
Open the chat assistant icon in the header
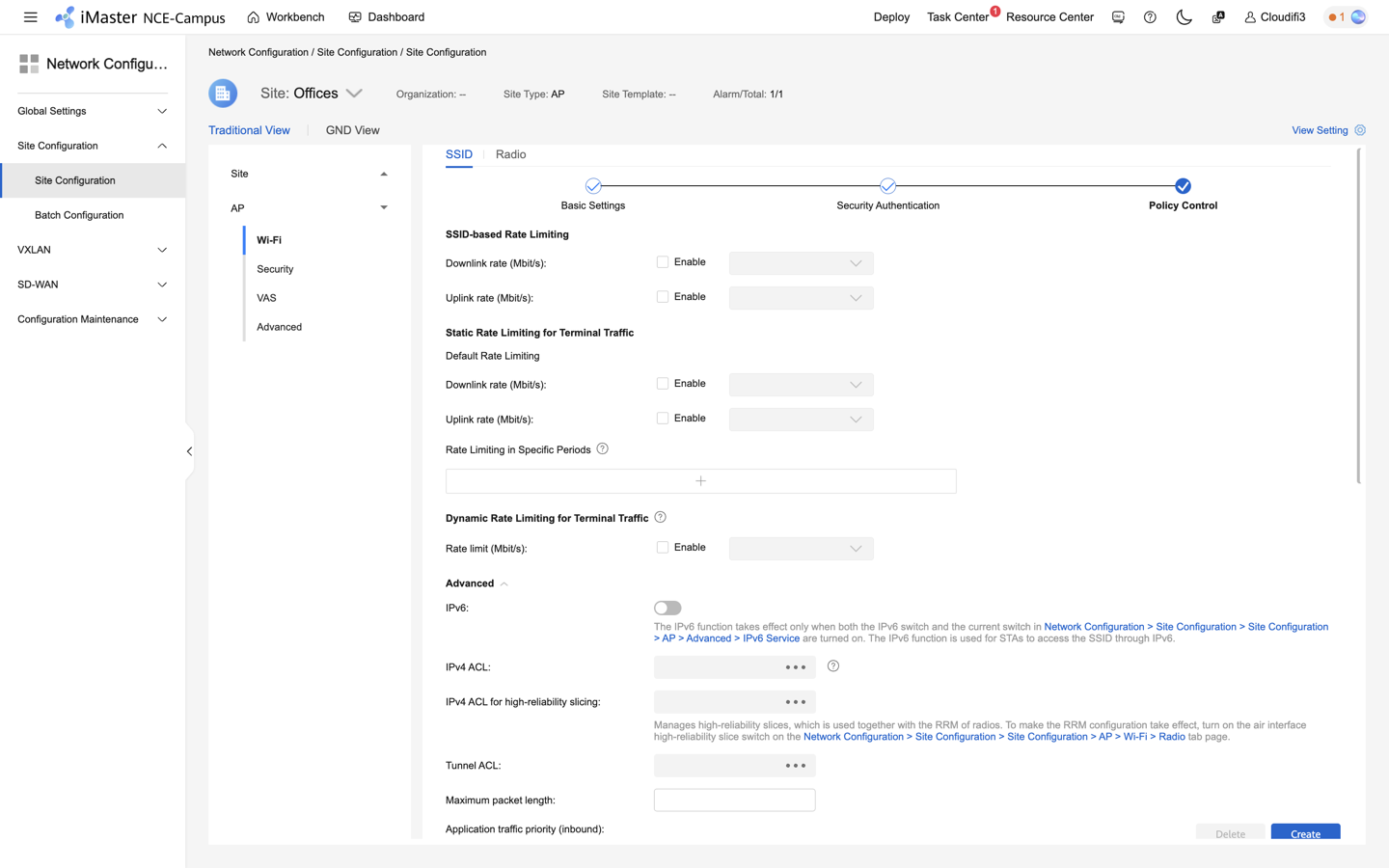point(1118,16)
